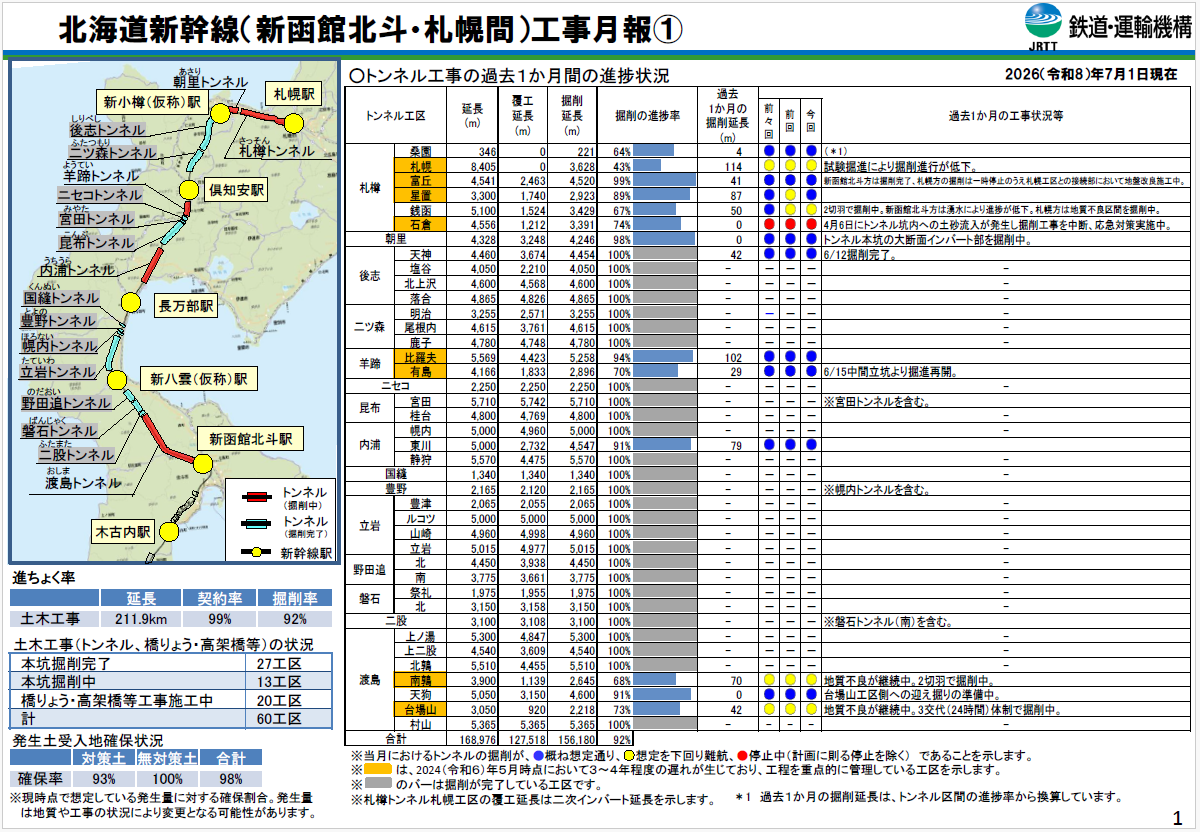
Task: Click the 合計 row label
Action: (x=397, y=738)
